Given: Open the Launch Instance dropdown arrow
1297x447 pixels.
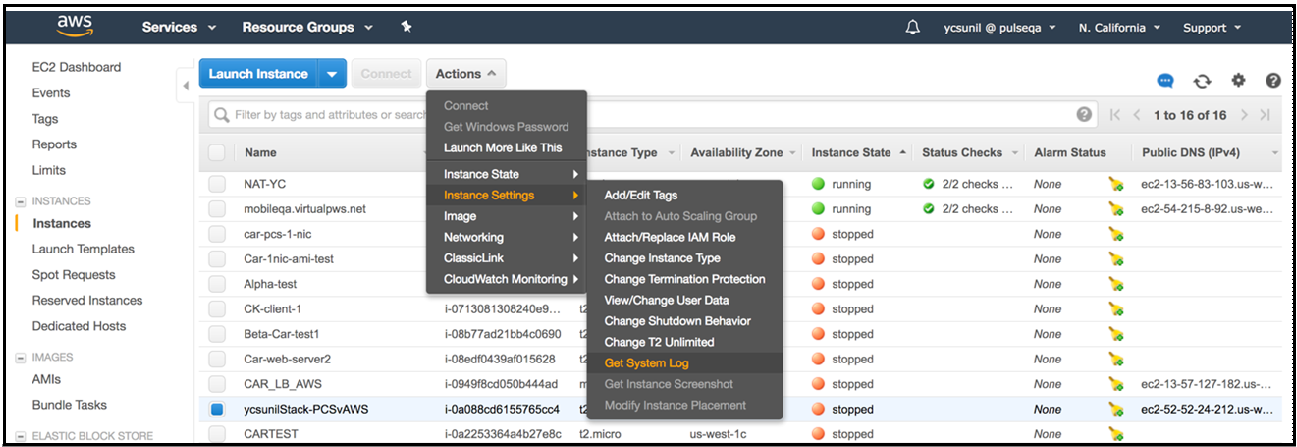Looking at the screenshot, I should tap(332, 74).
